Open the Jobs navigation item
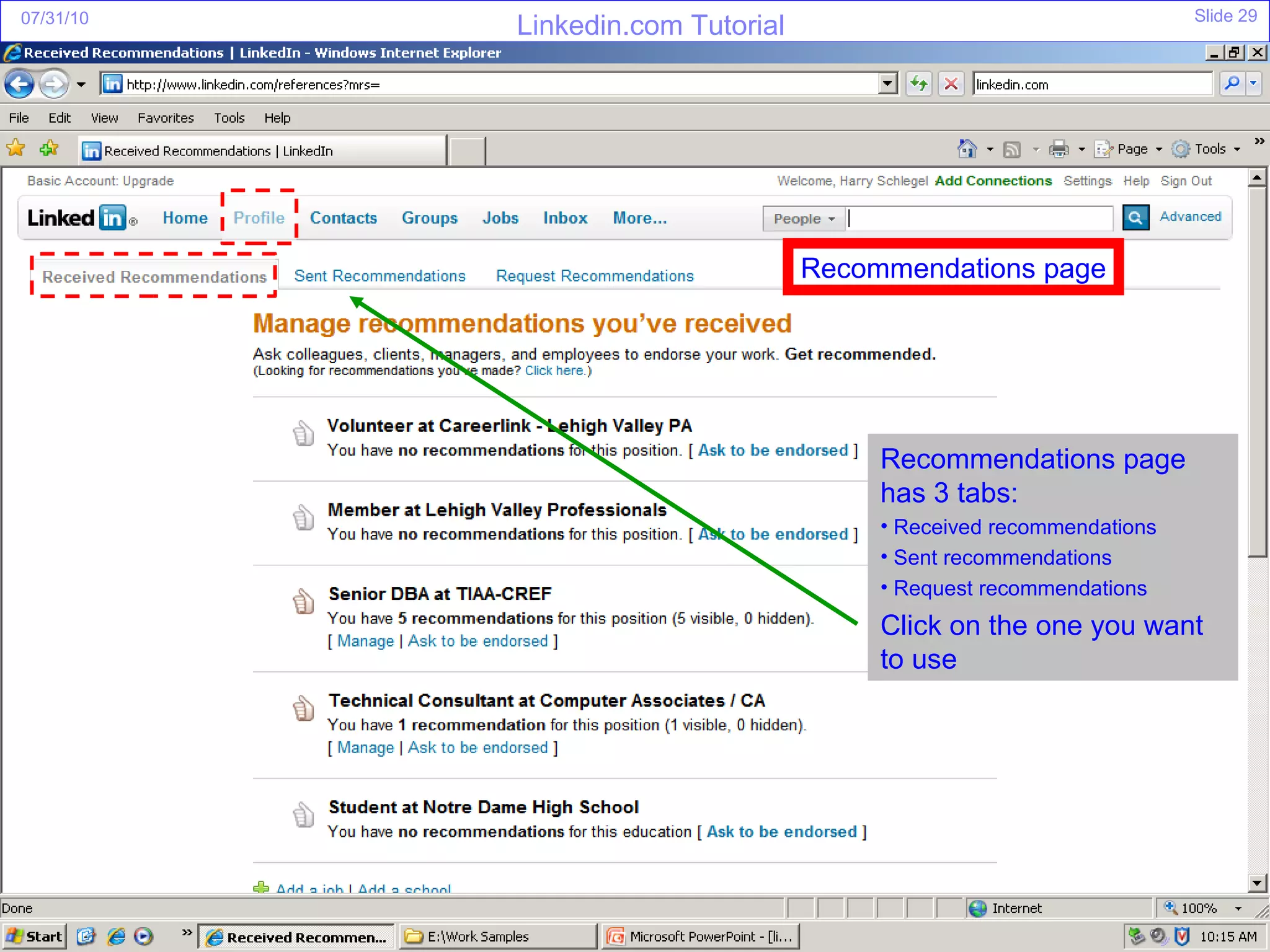The image size is (1270, 952). point(500,218)
